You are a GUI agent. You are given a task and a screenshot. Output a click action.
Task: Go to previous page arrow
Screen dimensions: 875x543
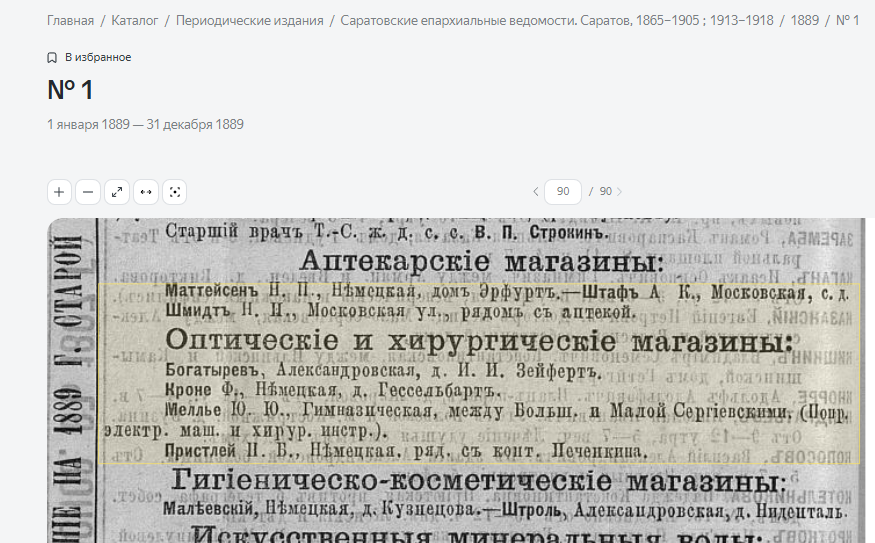pos(536,191)
